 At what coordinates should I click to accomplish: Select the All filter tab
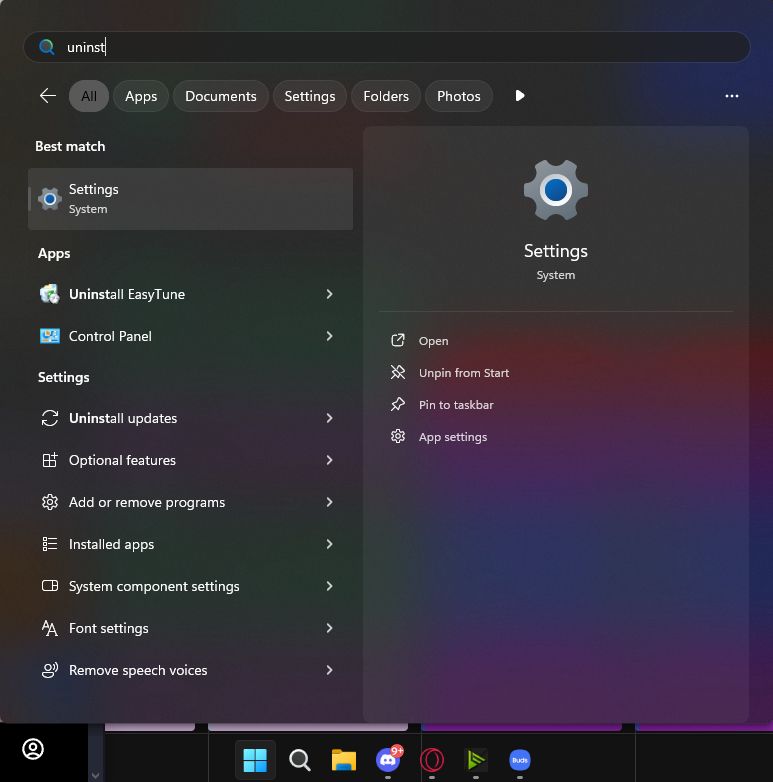point(89,96)
